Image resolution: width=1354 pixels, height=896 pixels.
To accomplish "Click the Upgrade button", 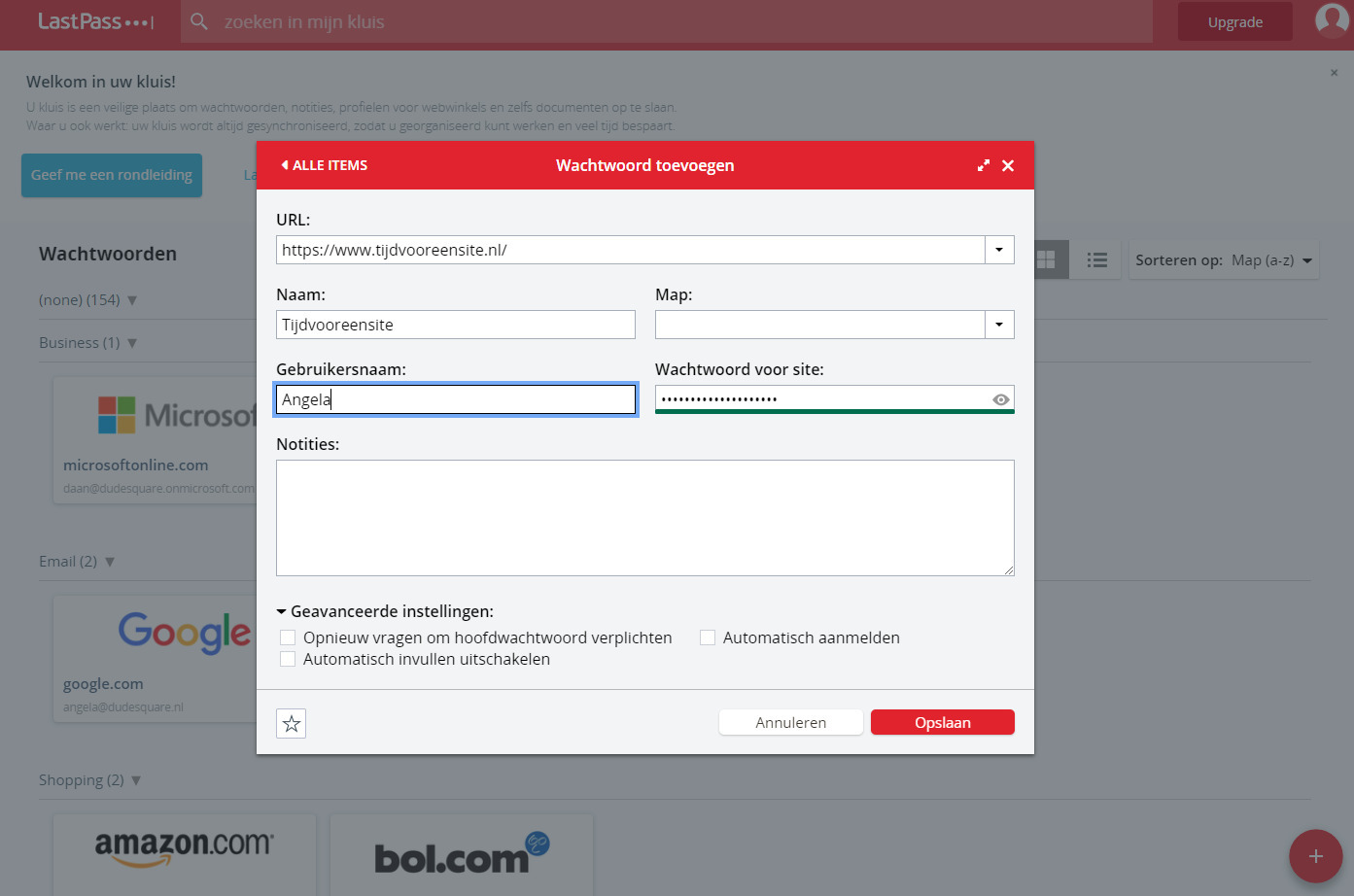I will point(1235,21).
